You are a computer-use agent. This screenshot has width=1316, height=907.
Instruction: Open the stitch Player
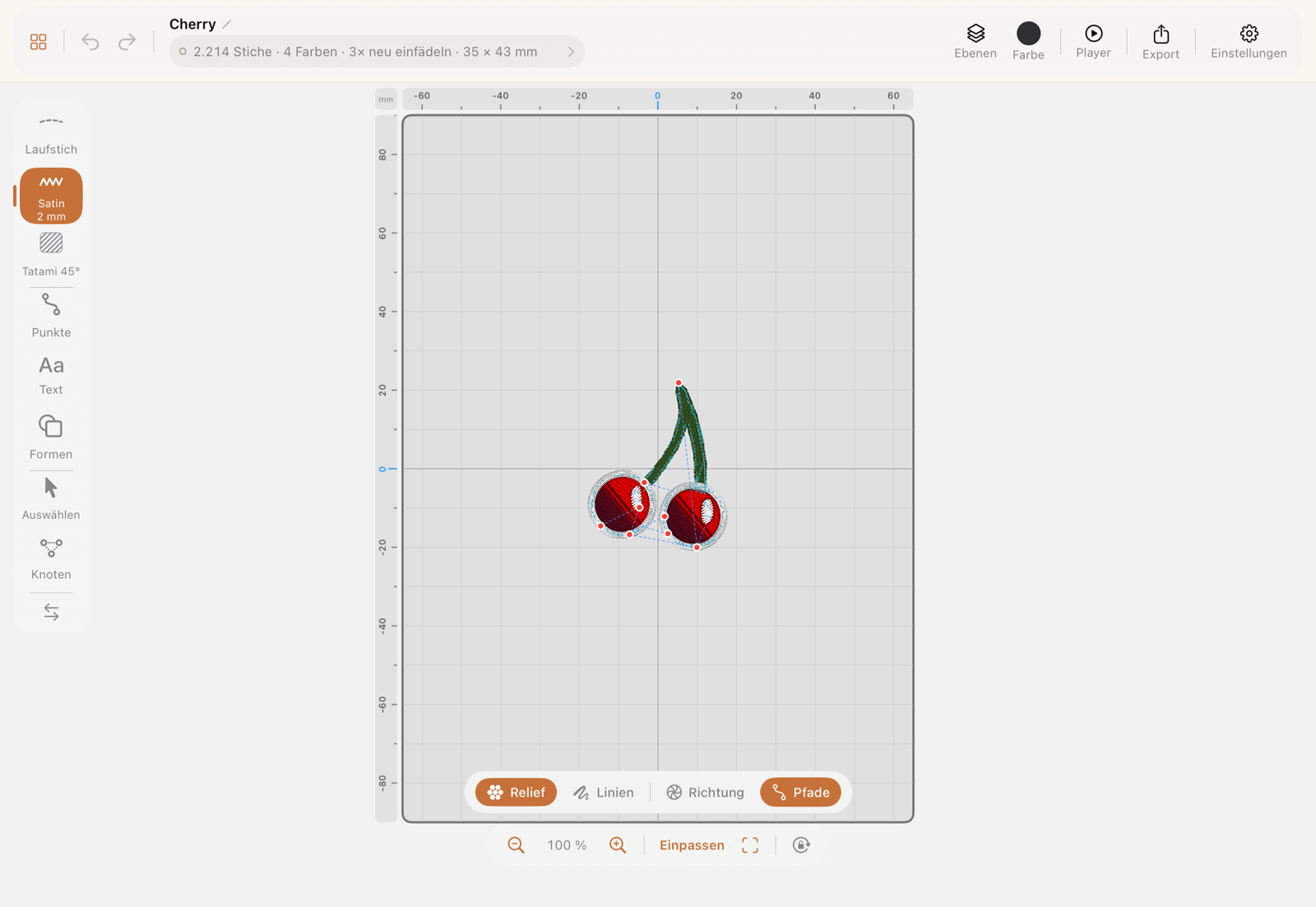1093,41
